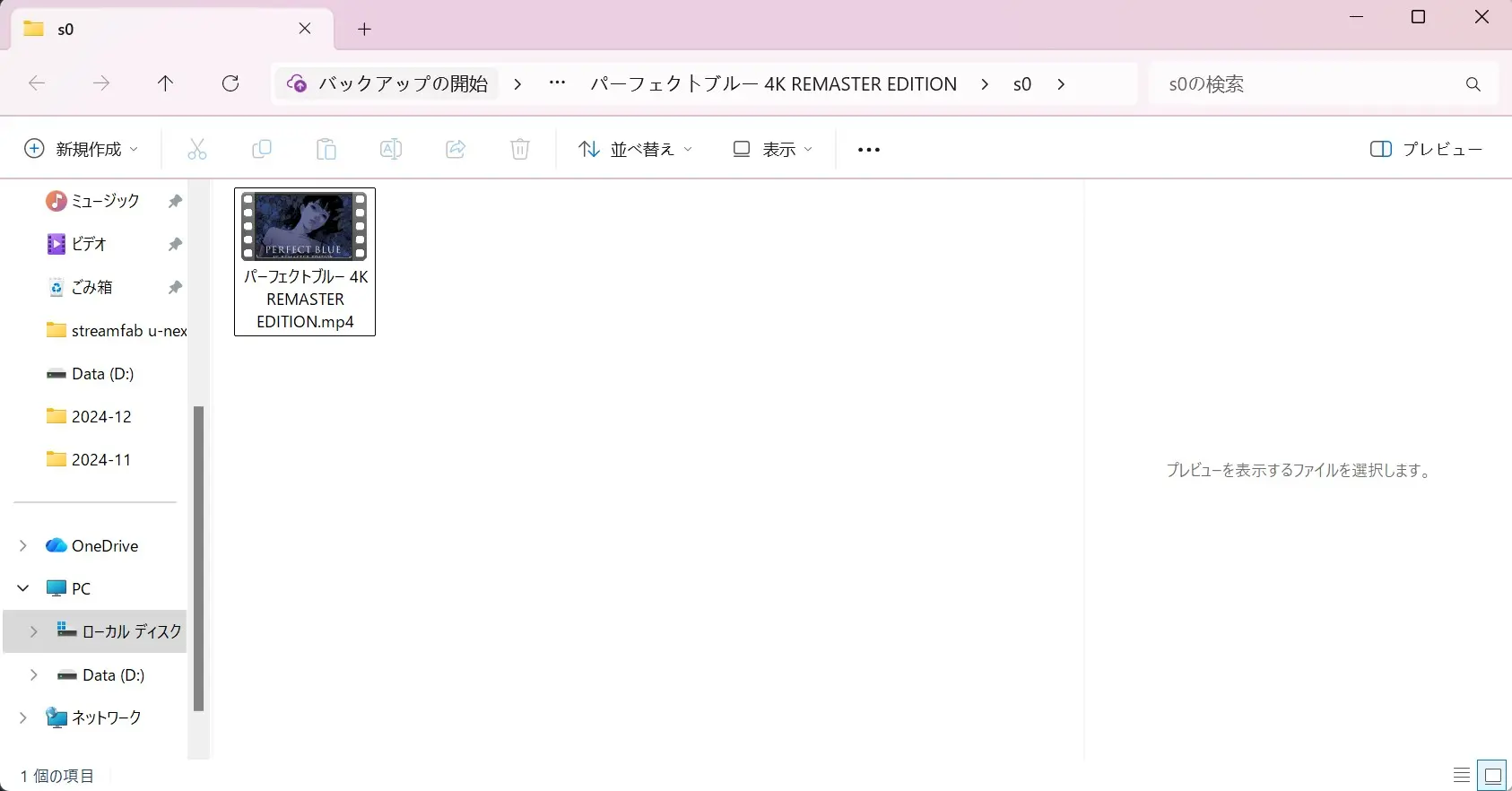1512x791 pixels.
Task: Refresh the current folder view
Action: (x=230, y=83)
